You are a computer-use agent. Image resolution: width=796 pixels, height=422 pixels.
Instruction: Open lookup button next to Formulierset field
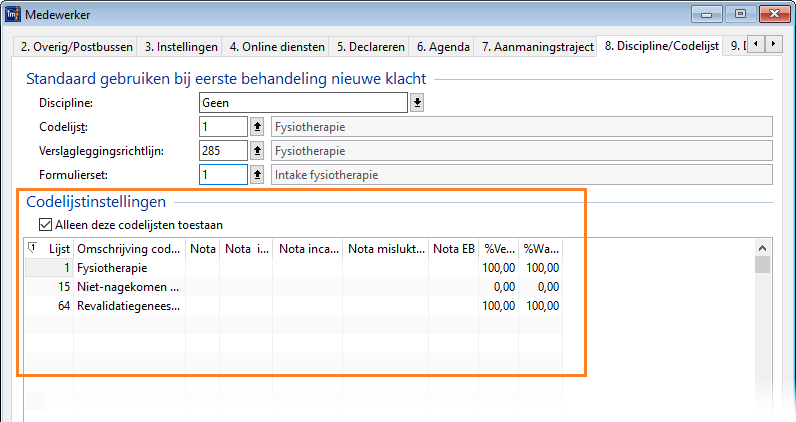(x=257, y=175)
